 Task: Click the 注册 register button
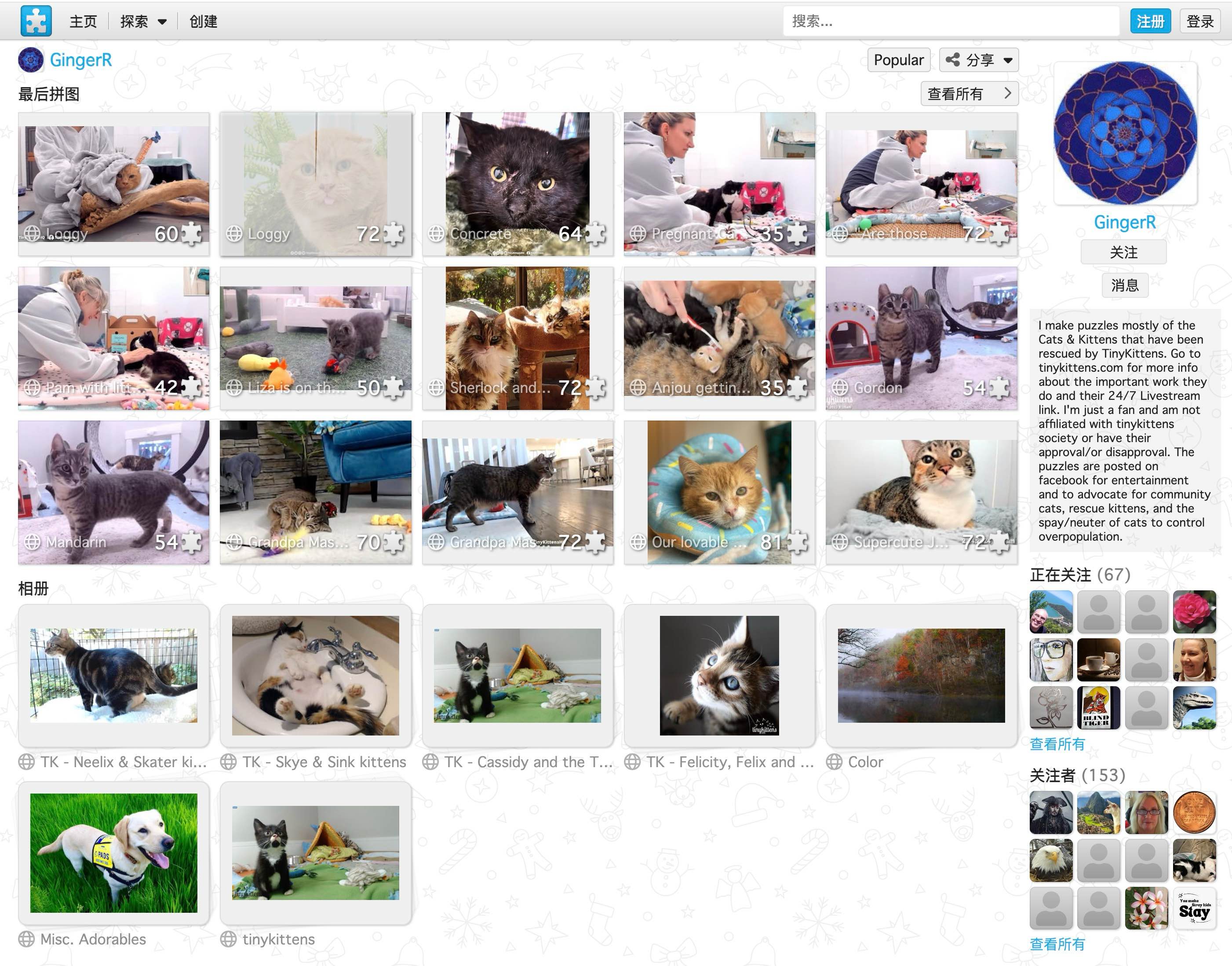point(1150,21)
